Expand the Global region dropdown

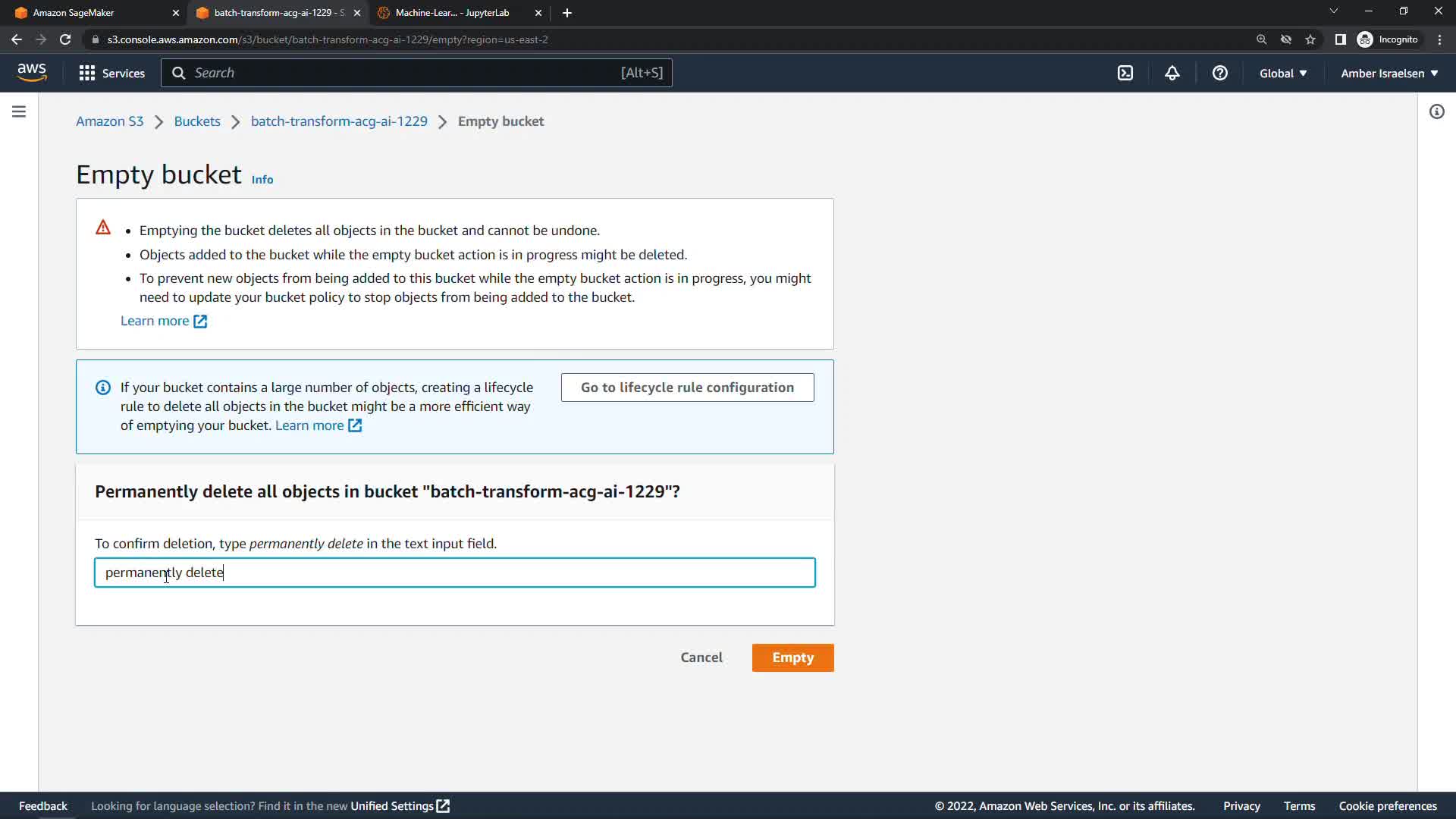1282,73
